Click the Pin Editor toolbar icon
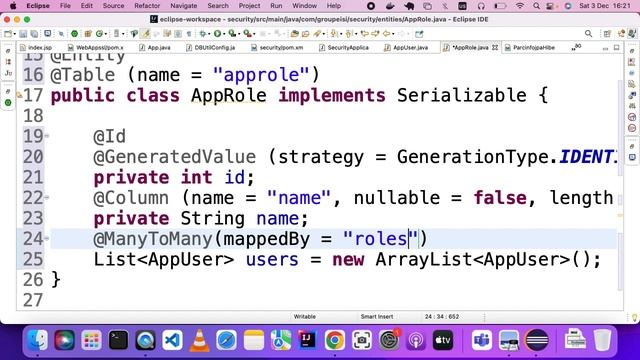Screen dimensions: 640x360 [x=419, y=34]
